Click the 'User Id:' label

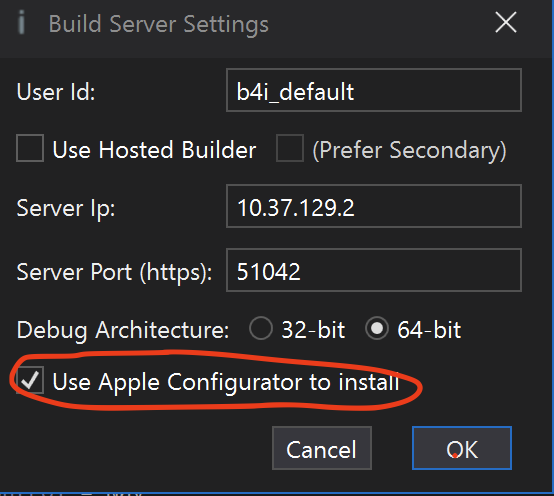click(56, 92)
